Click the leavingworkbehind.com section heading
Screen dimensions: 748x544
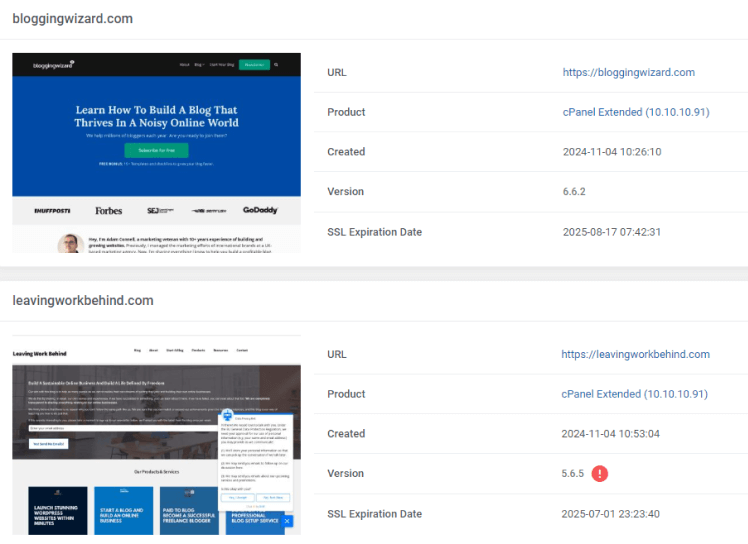tap(83, 301)
